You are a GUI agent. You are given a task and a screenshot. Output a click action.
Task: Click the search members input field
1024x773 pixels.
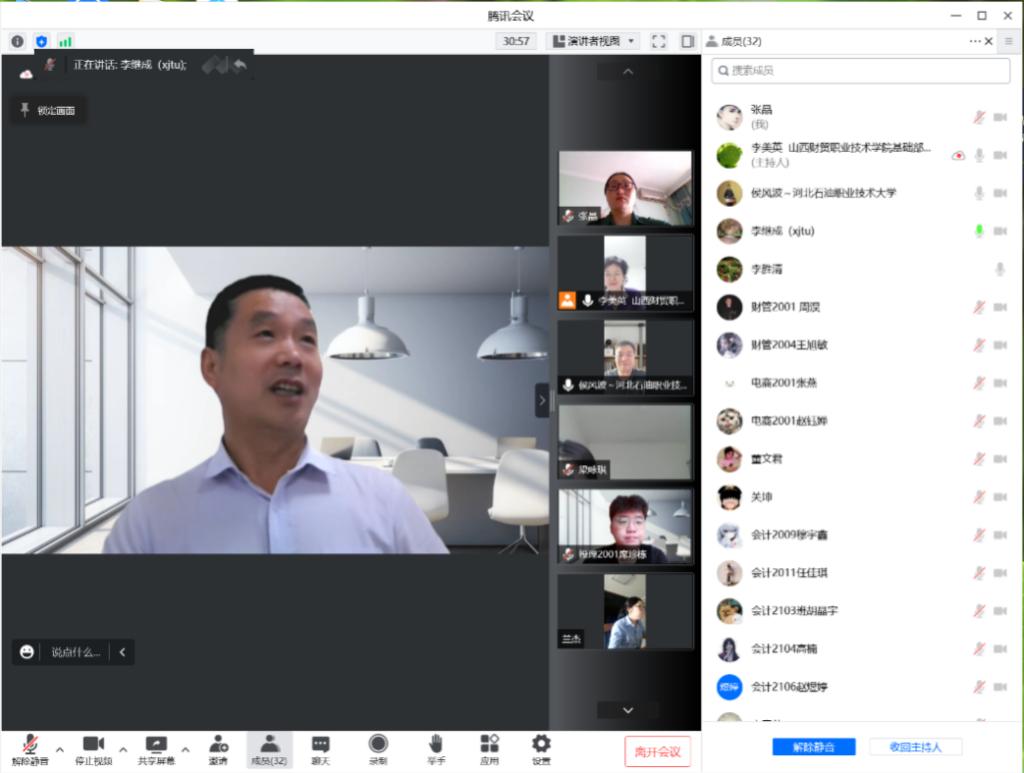coord(860,71)
